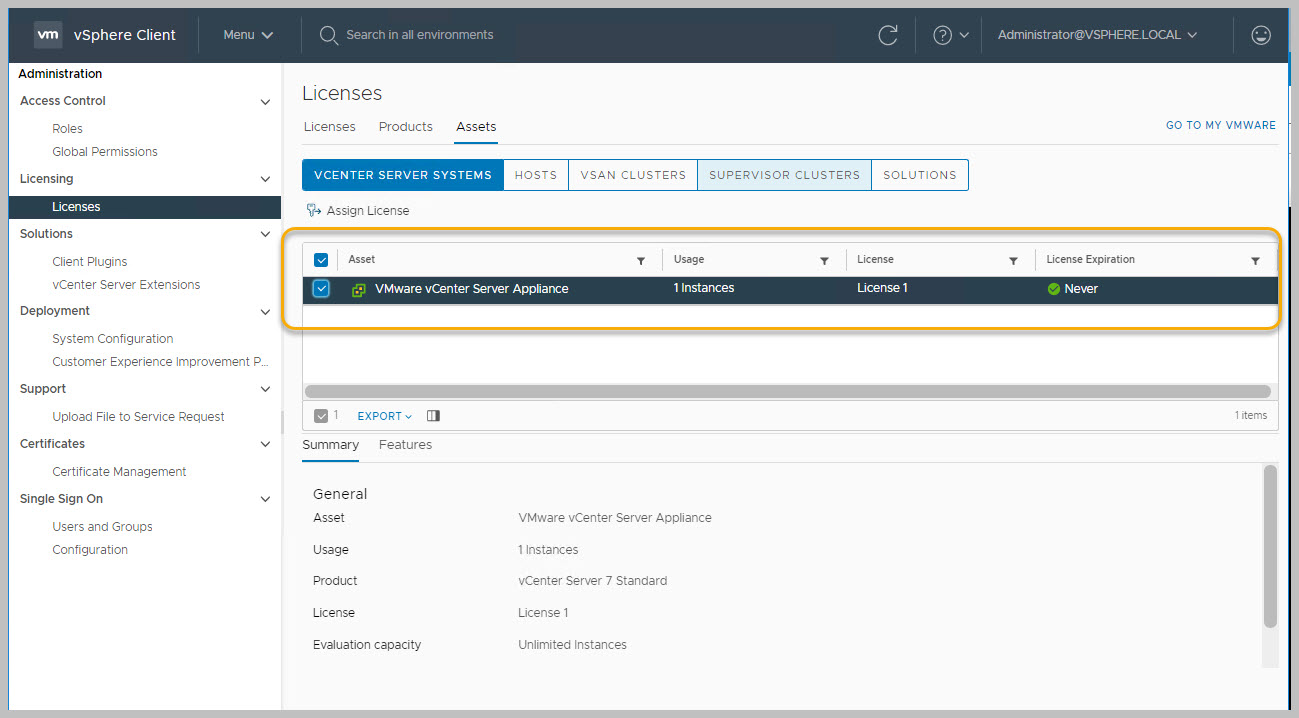Uncheck the VMware vCenter Server Appliance row checkbox
The width and height of the screenshot is (1299, 718).
tap(321, 289)
